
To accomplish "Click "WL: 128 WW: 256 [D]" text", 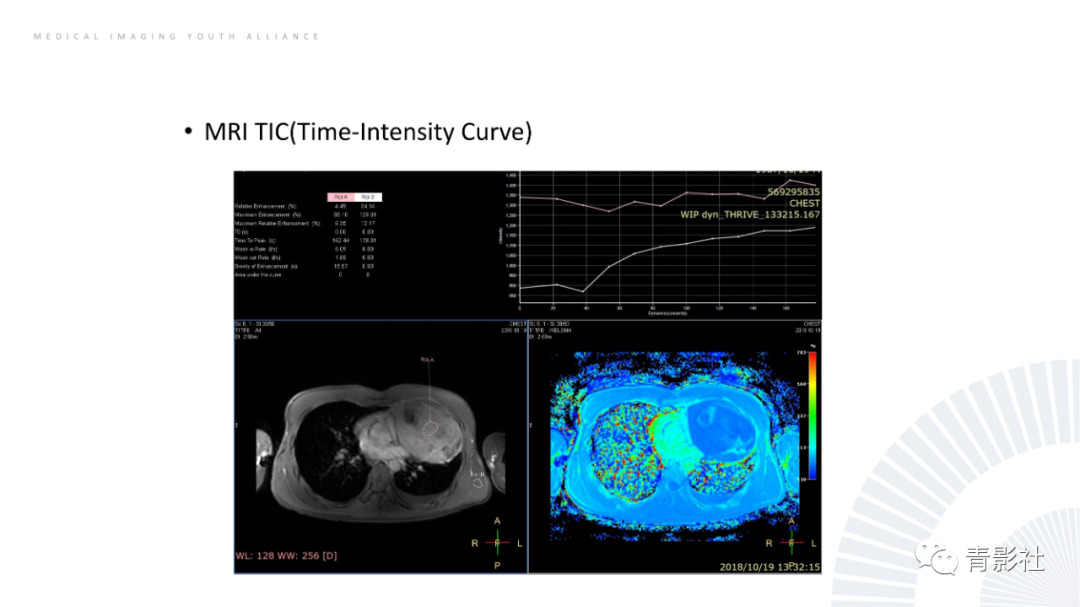I will click(x=287, y=555).
